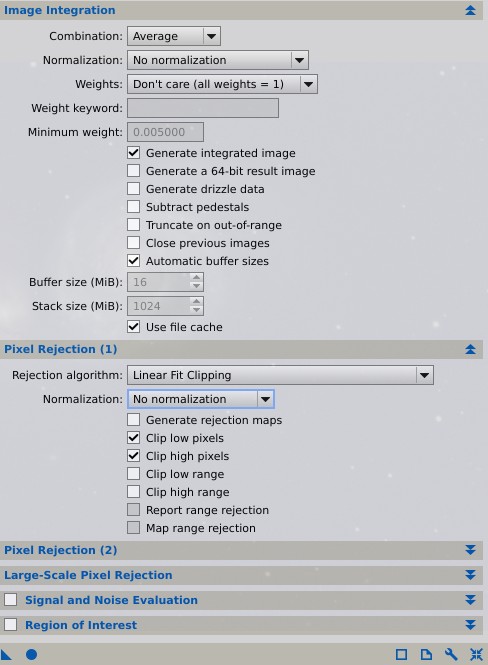Viewport: 488px width, 665px height.
Task: Click the Apply Global circle icon
Action: [x=31, y=654]
